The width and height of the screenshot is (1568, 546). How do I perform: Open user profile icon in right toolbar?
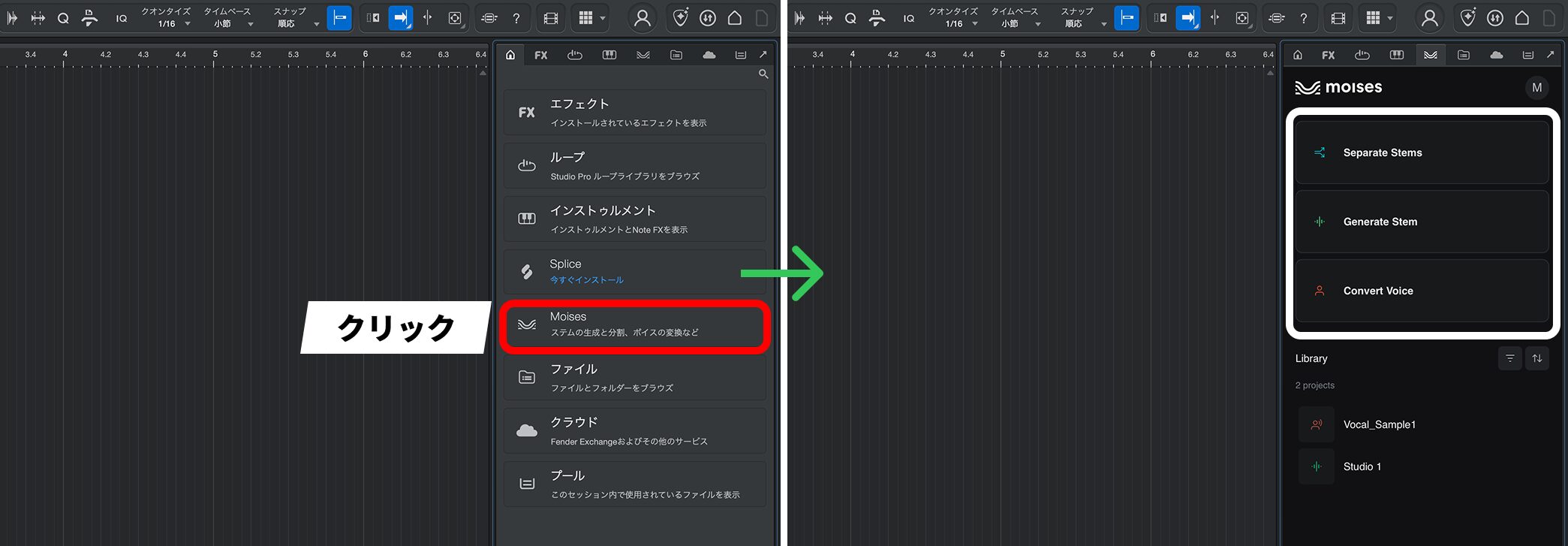1430,18
